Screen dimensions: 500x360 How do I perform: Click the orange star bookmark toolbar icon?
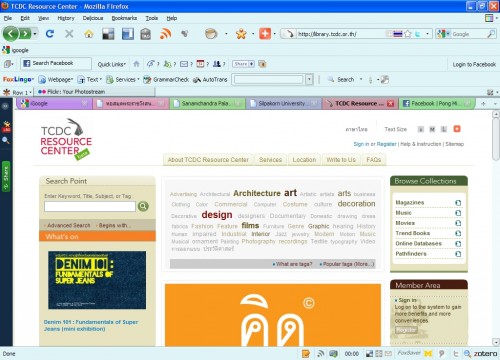[x=241, y=34]
